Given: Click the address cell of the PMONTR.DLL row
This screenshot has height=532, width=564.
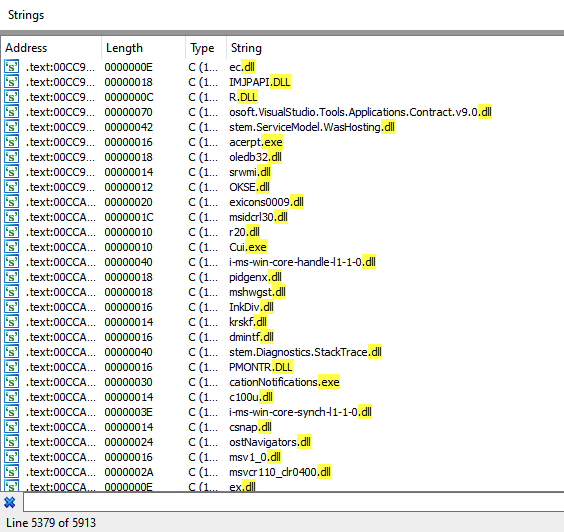Looking at the screenshot, I should [60, 367].
